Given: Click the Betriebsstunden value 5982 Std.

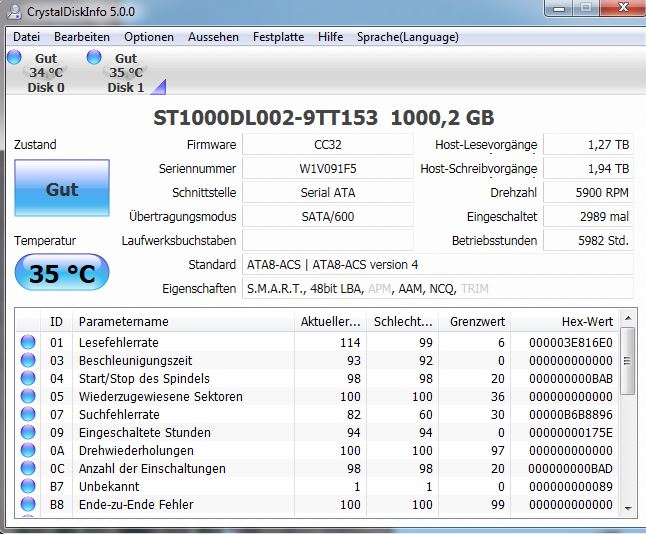Looking at the screenshot, I should 589,240.
